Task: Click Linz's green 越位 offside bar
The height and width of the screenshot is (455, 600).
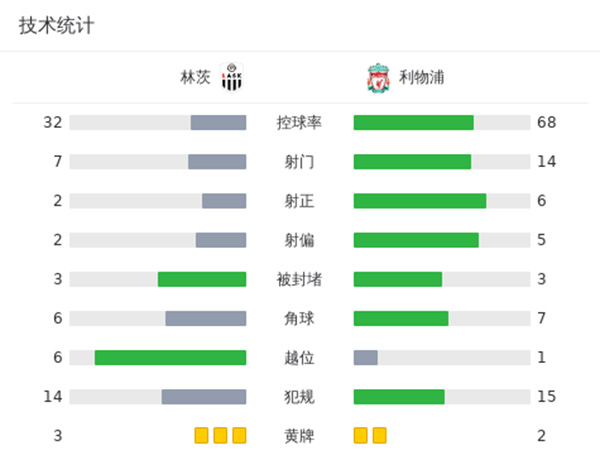Action: 170,357
